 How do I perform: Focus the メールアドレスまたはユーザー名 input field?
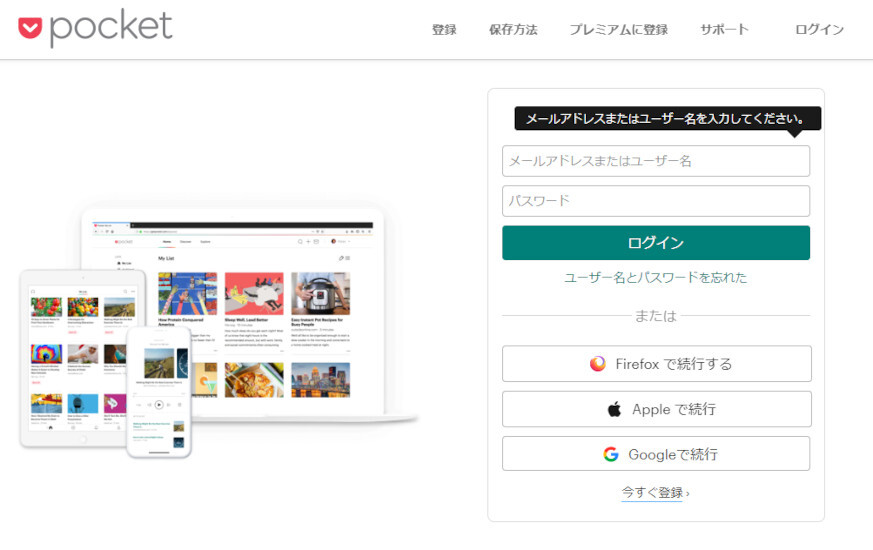[655, 161]
